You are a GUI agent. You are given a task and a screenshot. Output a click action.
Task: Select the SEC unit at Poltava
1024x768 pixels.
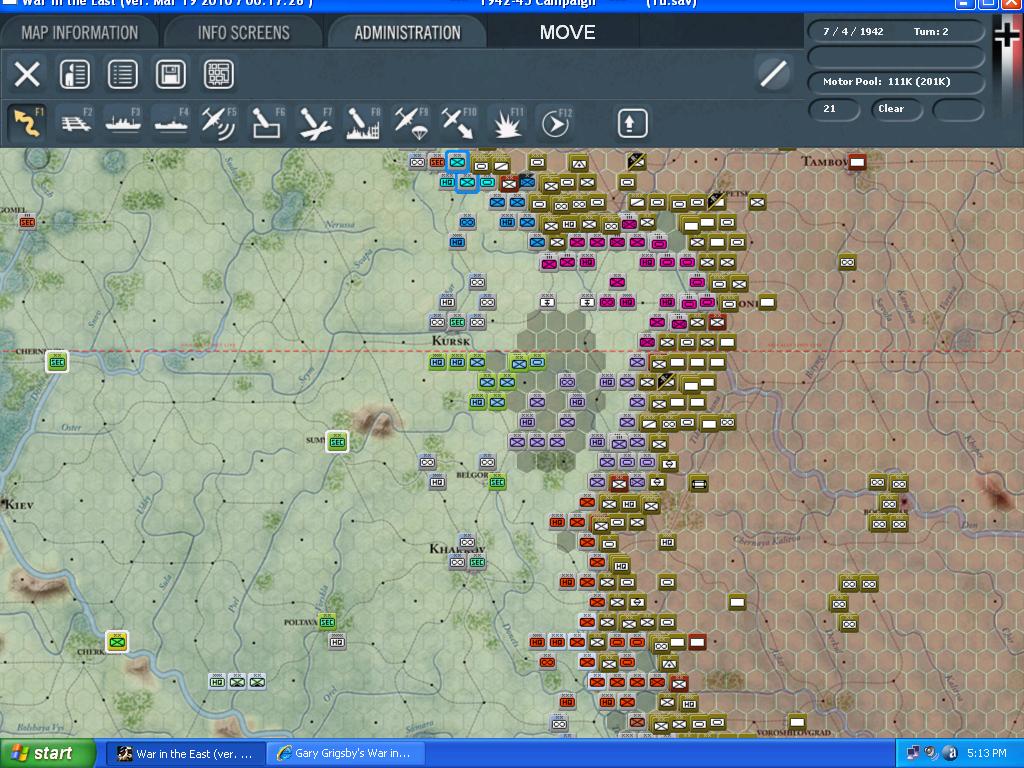coord(327,622)
